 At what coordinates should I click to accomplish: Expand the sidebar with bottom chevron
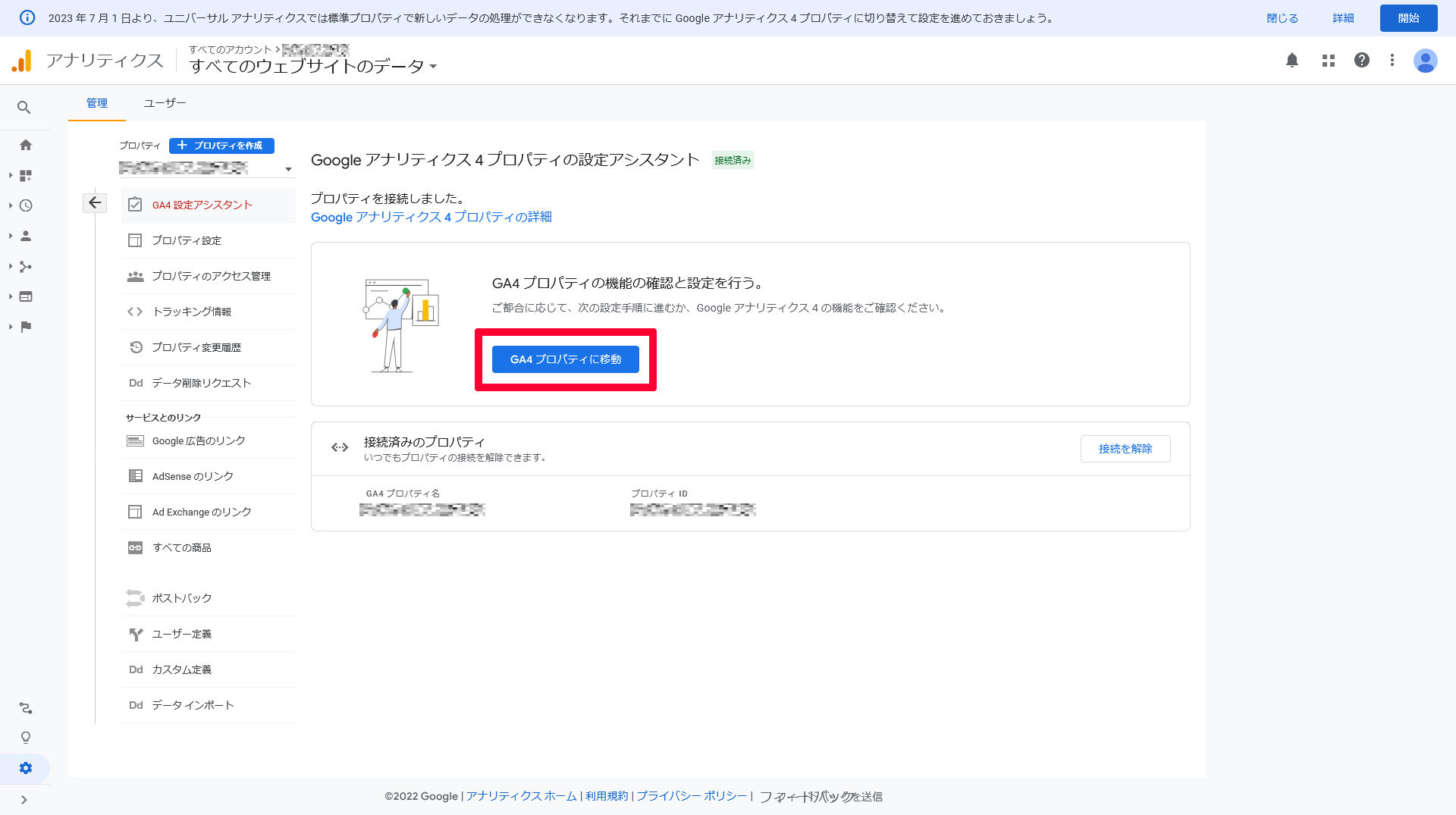click(24, 800)
